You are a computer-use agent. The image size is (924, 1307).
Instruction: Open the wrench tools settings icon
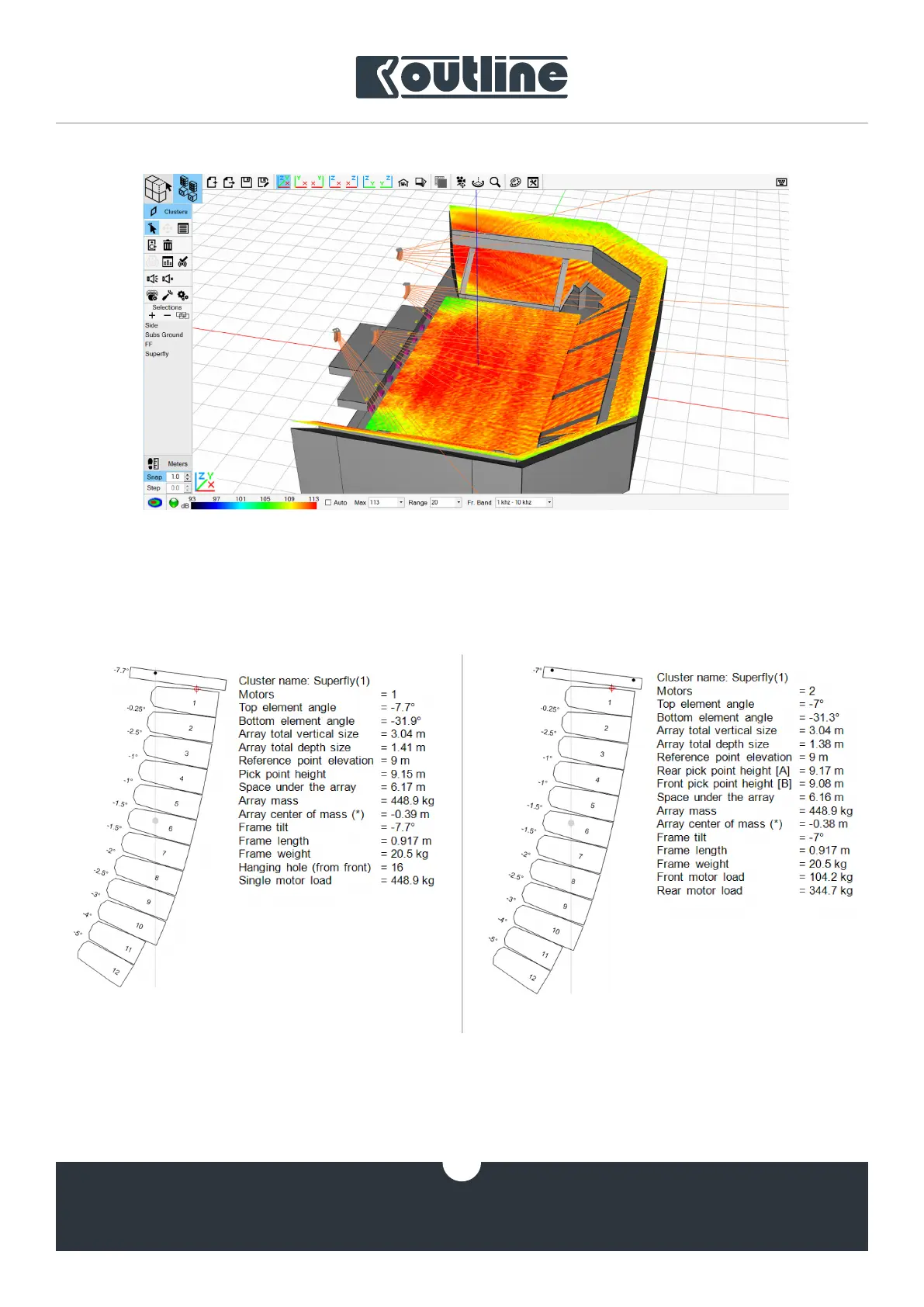pos(533,182)
